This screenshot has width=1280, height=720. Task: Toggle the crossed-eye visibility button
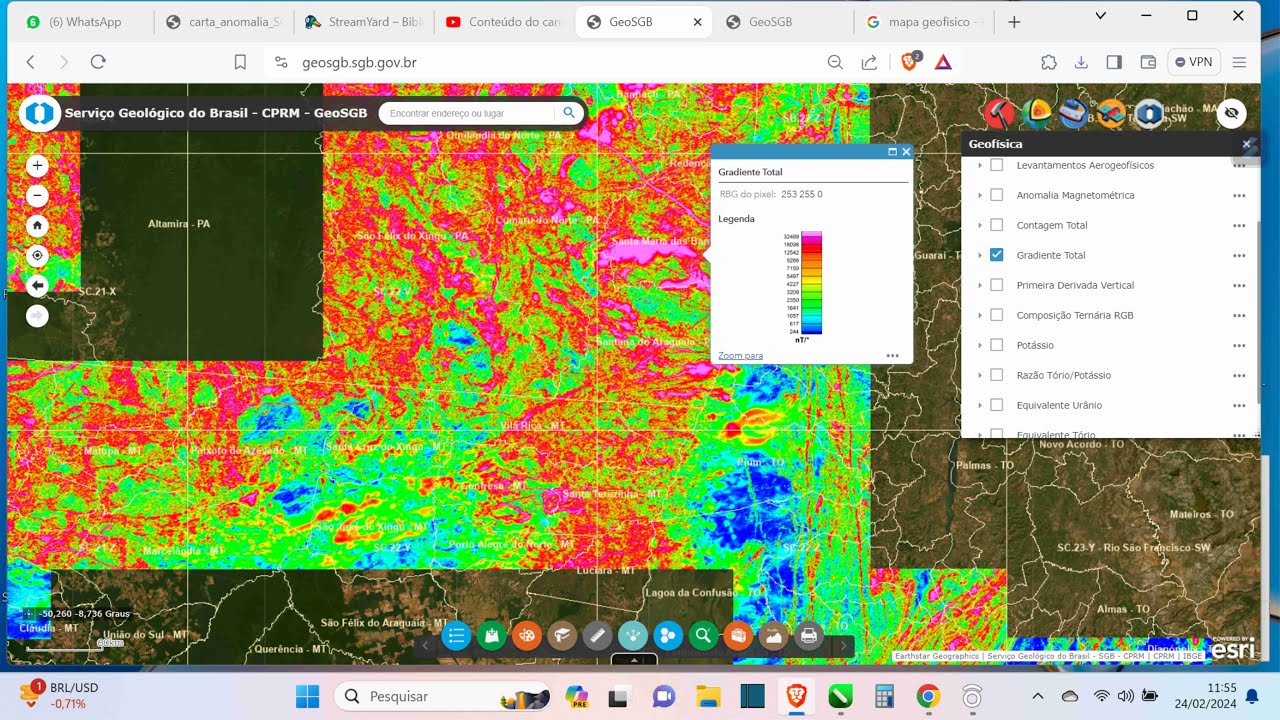coord(1231,113)
